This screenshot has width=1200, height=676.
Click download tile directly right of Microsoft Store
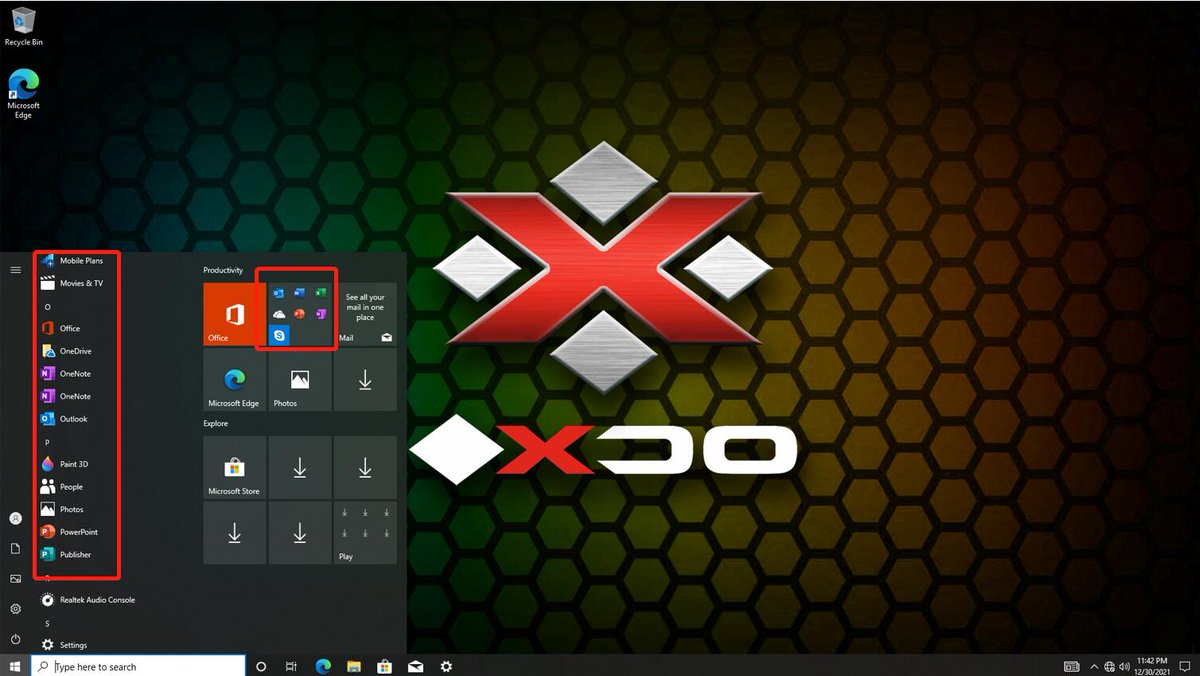pos(300,467)
